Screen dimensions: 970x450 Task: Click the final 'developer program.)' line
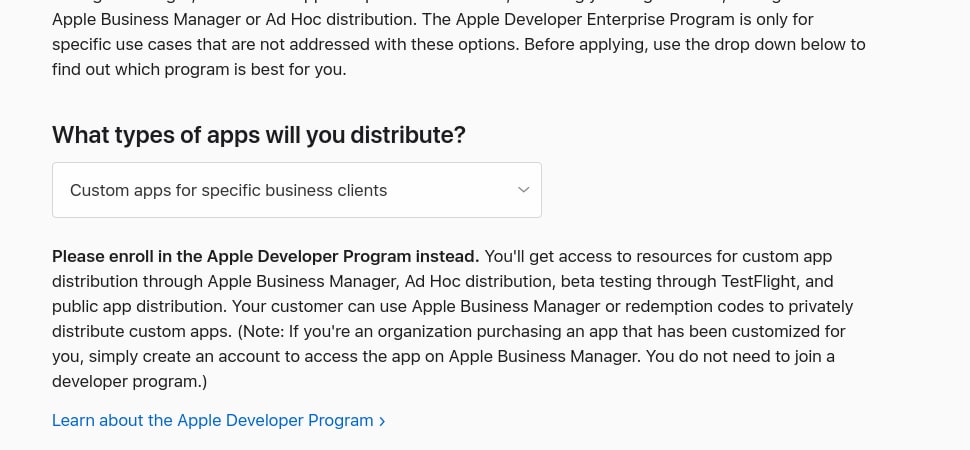(x=129, y=381)
